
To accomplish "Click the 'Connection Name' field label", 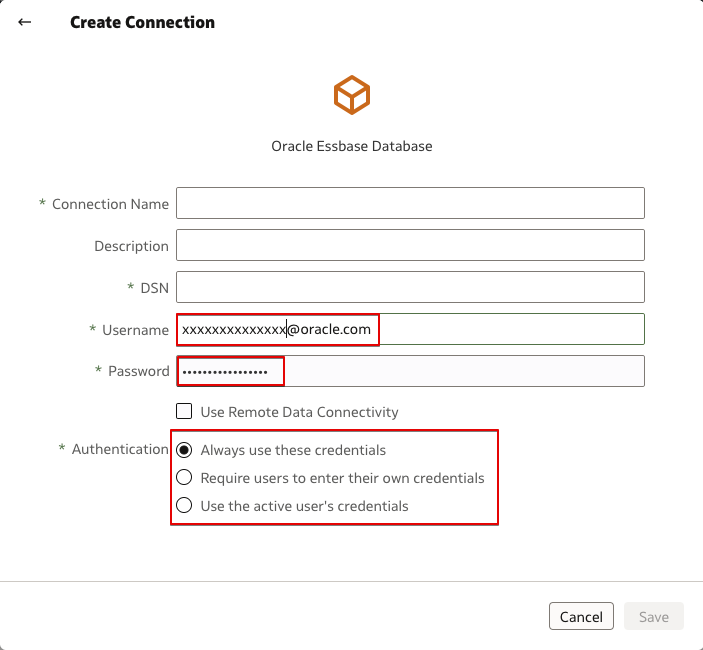I will click(x=110, y=204).
